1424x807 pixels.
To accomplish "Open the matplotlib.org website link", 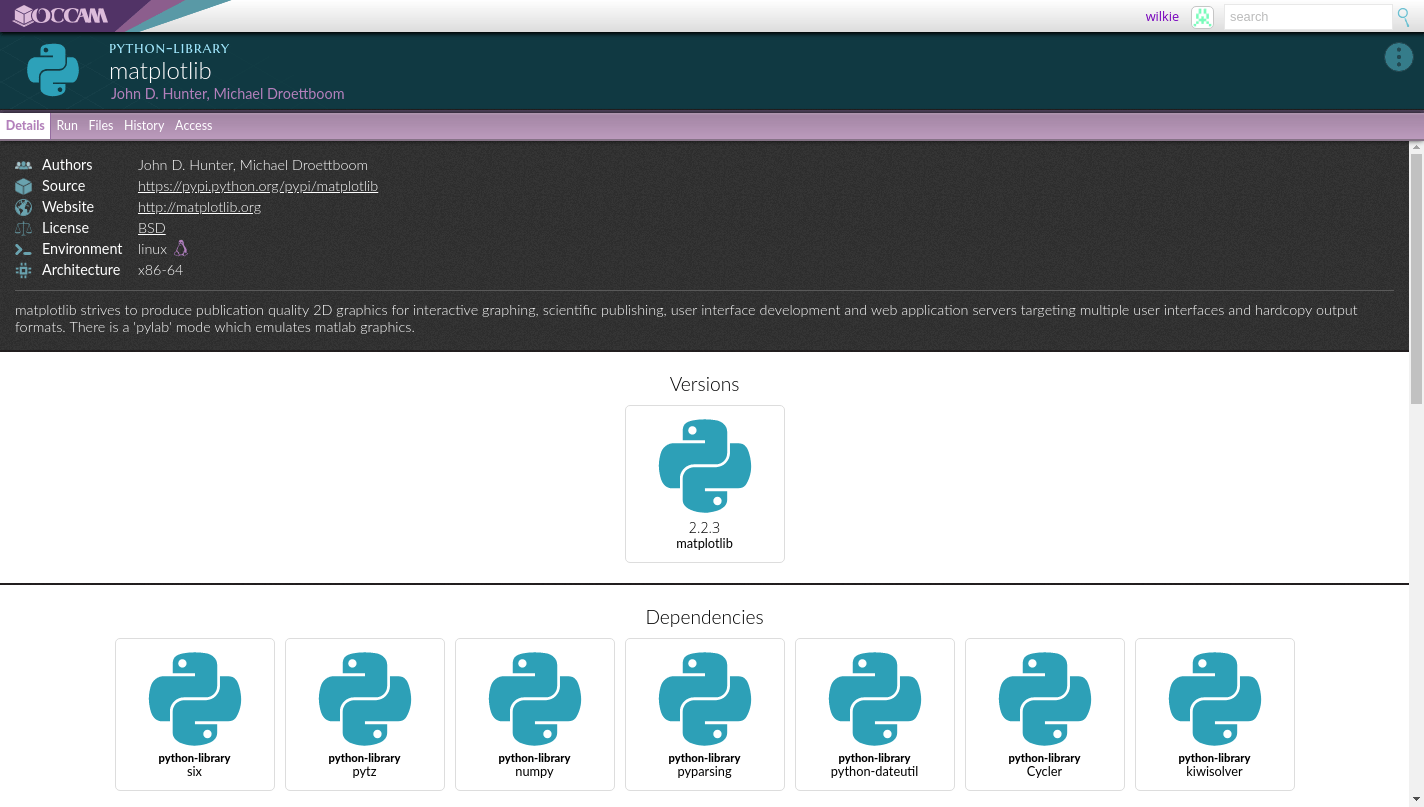I will tap(199, 207).
